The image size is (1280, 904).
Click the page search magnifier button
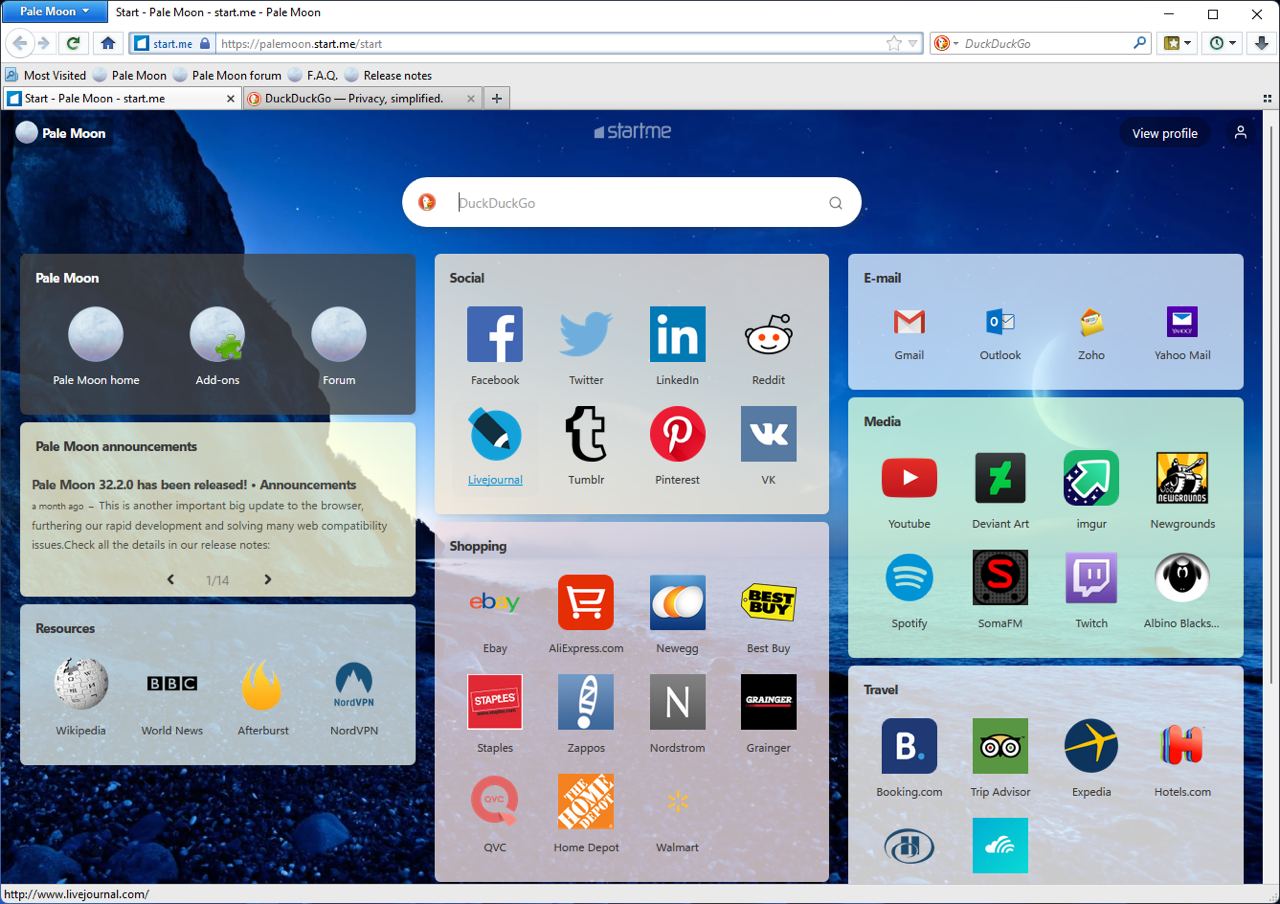[x=836, y=203]
